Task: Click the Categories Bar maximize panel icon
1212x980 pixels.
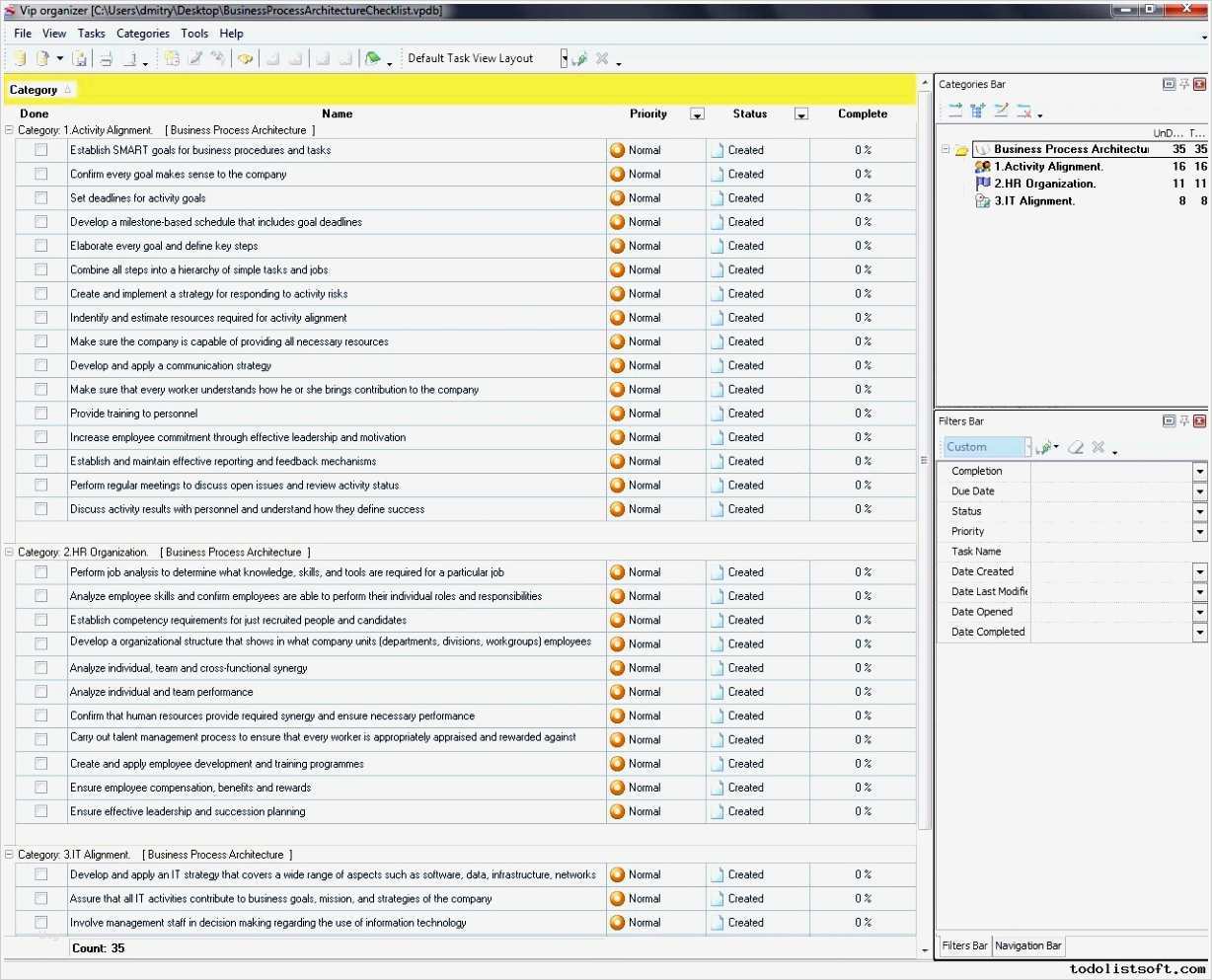Action: [1169, 84]
